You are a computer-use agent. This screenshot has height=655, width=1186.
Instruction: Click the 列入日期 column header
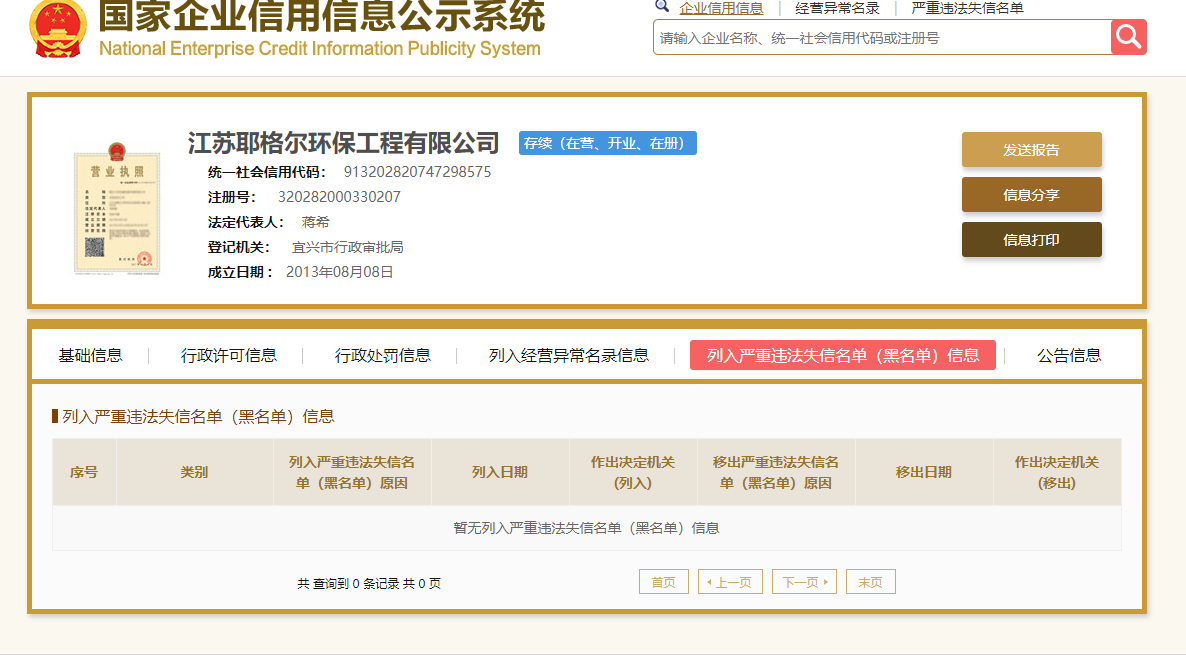point(500,472)
